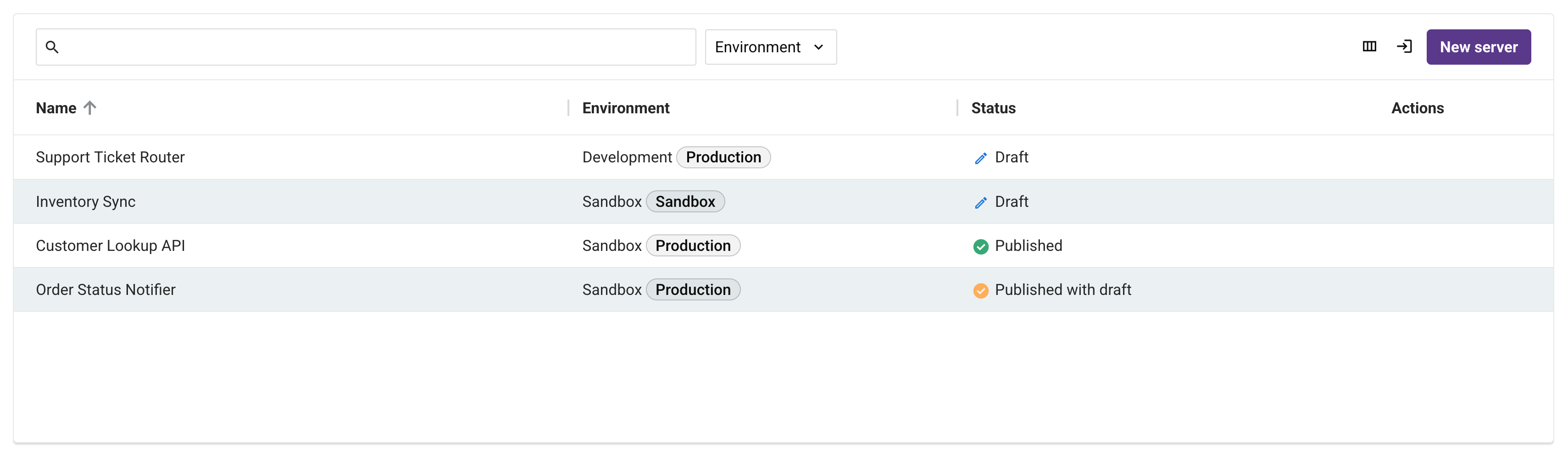This screenshot has width=1568, height=455.
Task: Open the Environment filter dropdown
Action: (x=770, y=47)
